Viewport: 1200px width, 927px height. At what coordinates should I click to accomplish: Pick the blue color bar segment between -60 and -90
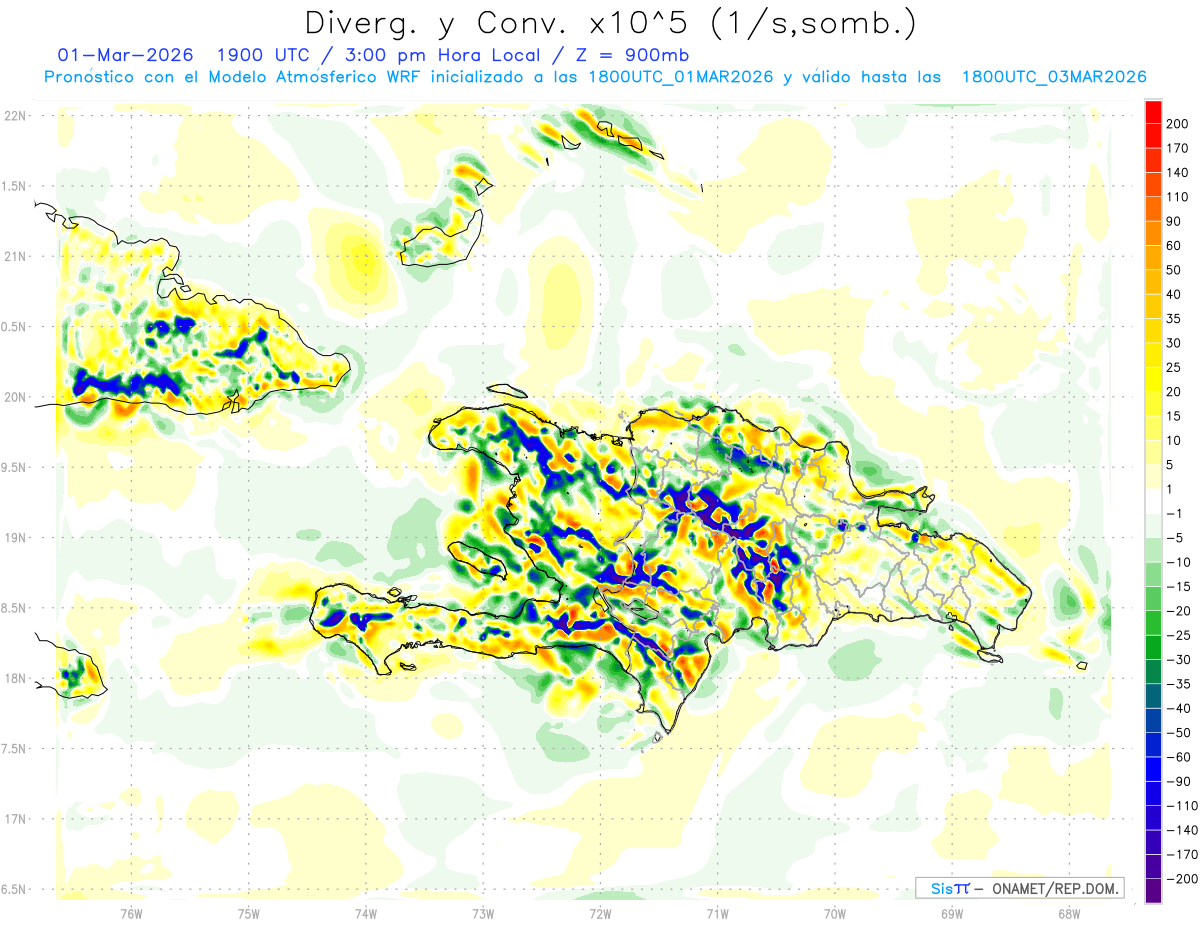pos(1153,770)
